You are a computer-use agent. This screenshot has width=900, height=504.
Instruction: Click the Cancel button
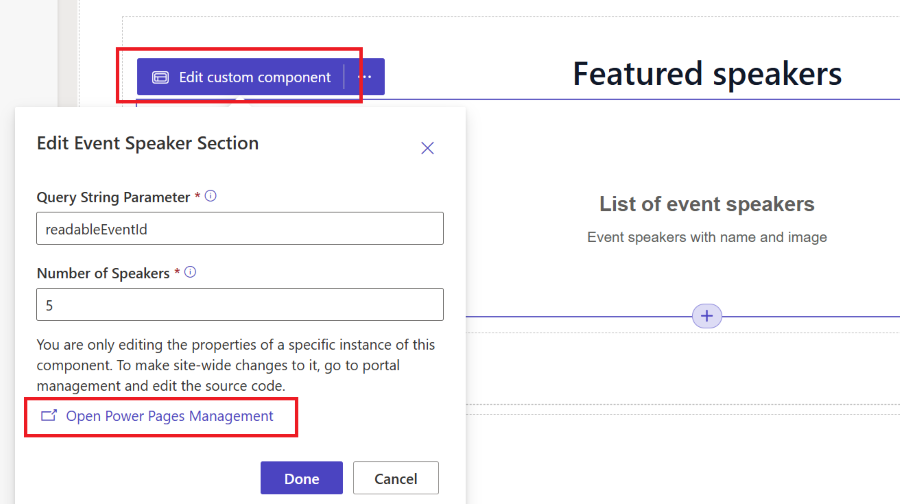395,478
